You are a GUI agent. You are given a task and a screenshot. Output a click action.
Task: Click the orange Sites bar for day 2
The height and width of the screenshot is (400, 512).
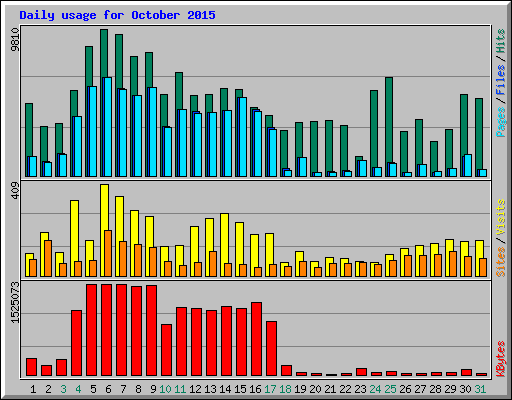click(48, 258)
